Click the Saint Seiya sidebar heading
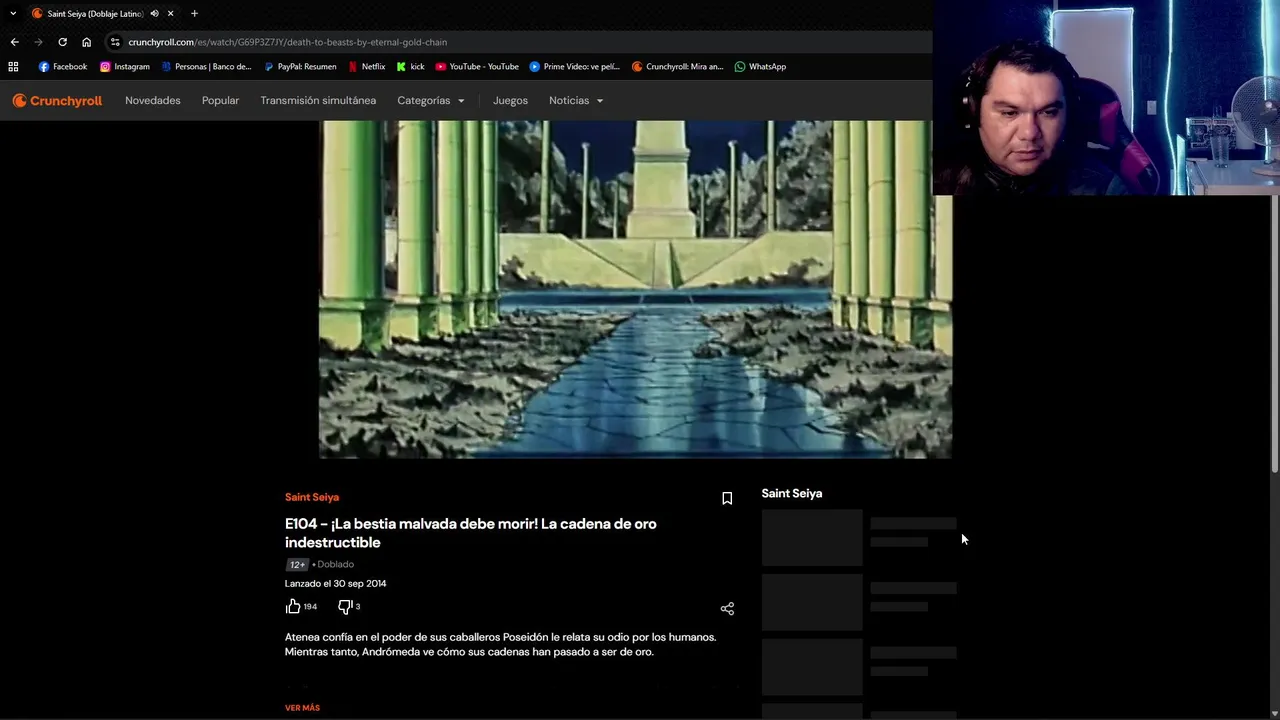Screen dimensions: 1280x720 click(792, 493)
